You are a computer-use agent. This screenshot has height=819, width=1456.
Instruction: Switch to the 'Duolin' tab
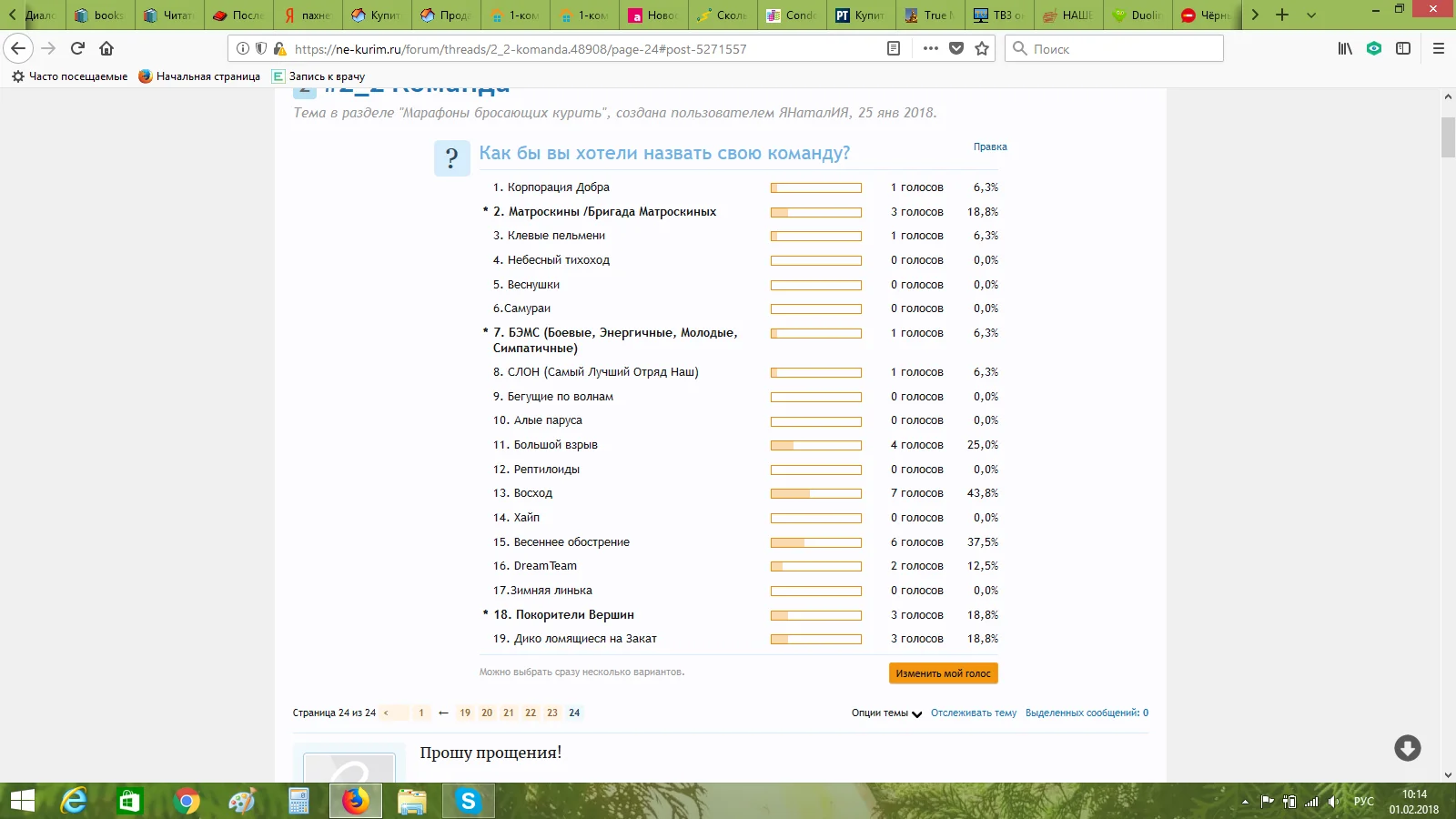1137,15
